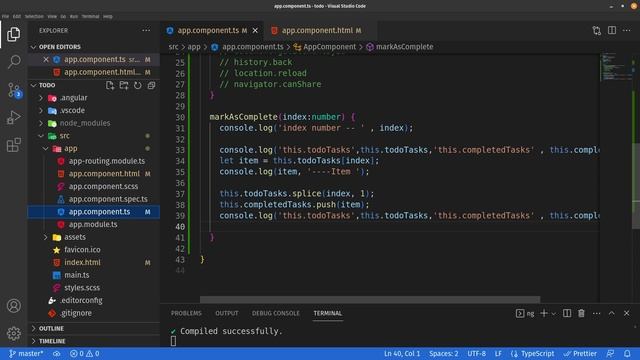This screenshot has width=640, height=360.
Task: Open terminal panel more actions ellipsis
Action: (596, 313)
